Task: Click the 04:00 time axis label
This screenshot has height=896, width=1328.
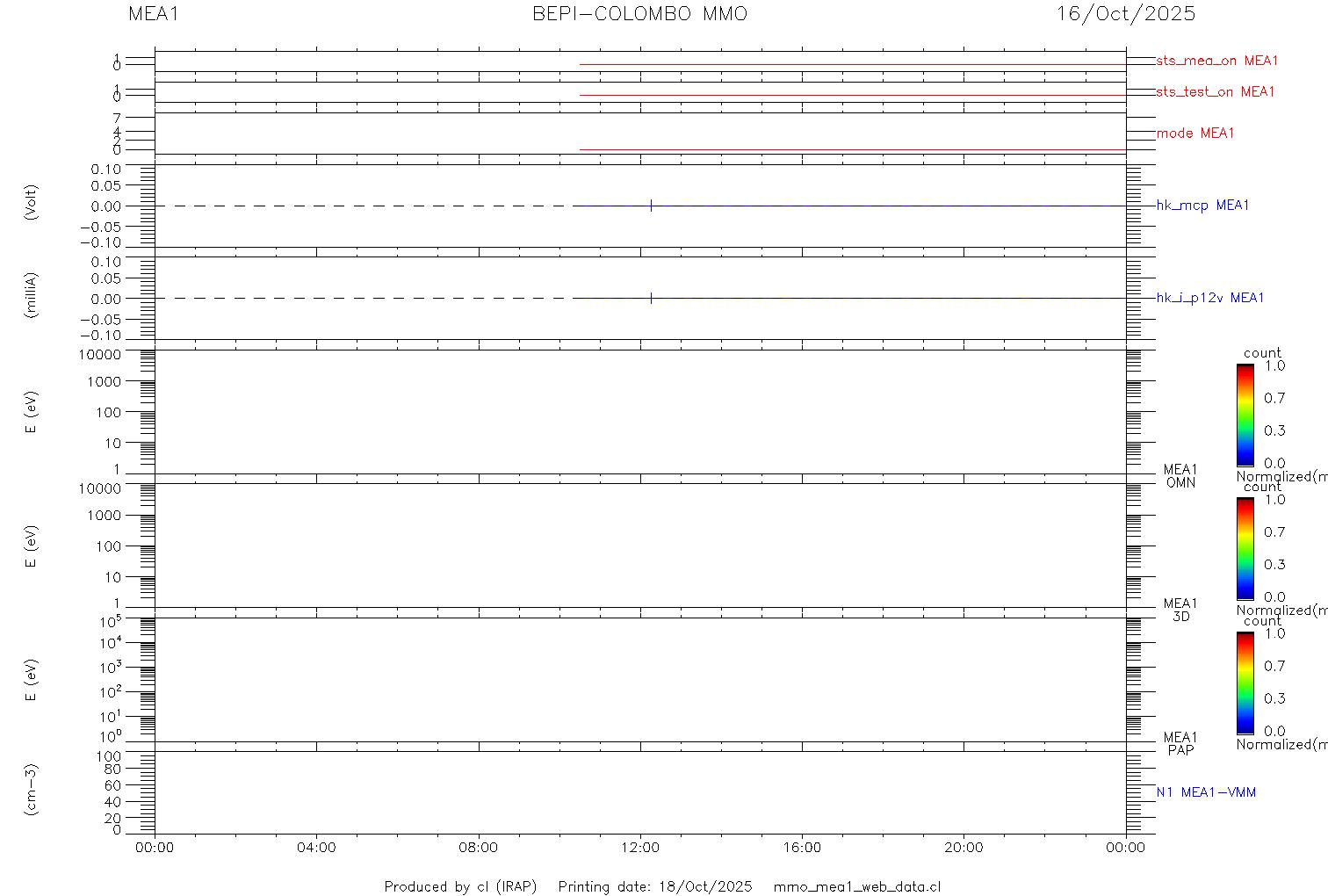Action: coord(316,848)
